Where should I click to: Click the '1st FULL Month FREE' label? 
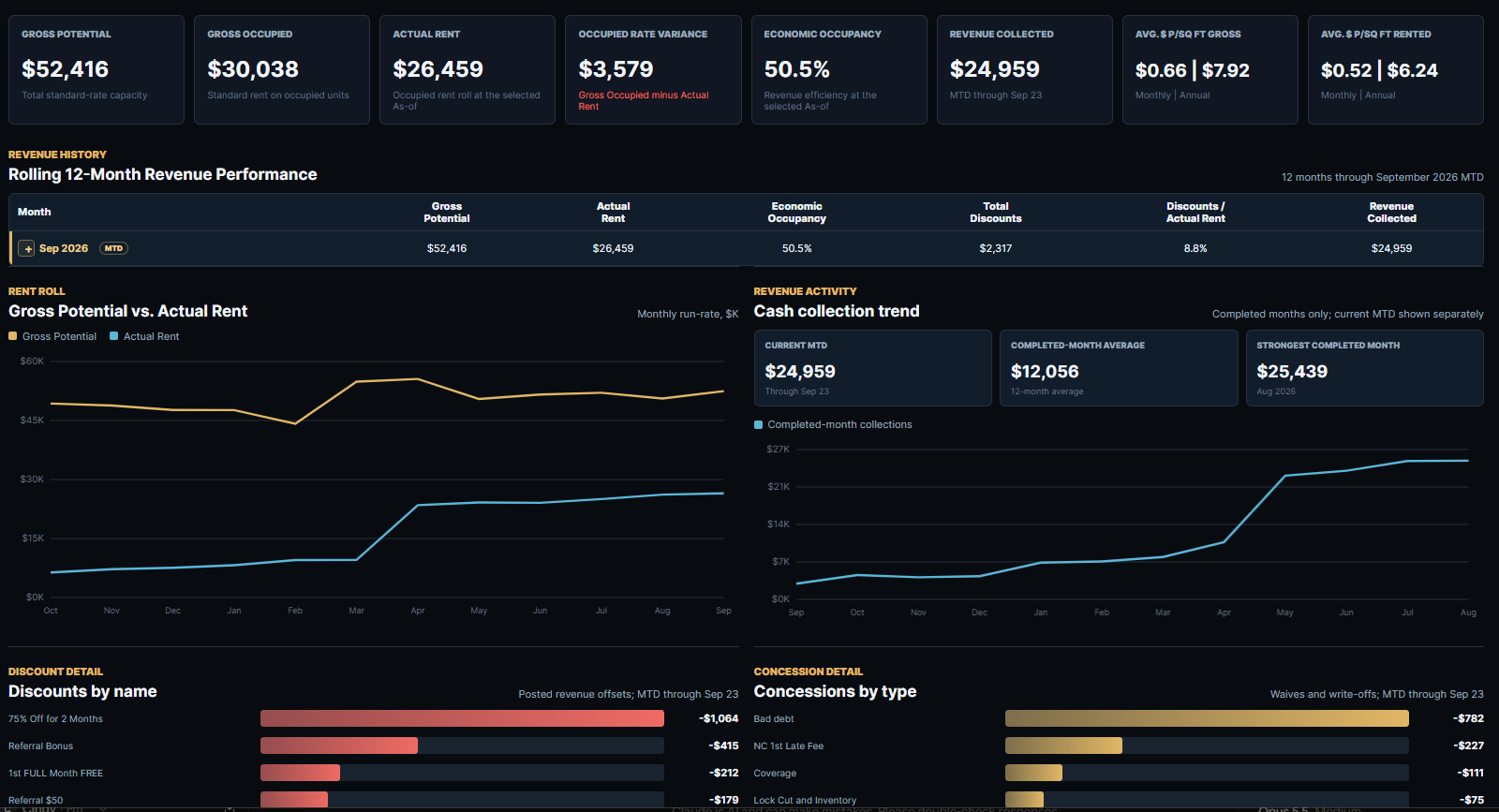pyautogui.click(x=55, y=774)
